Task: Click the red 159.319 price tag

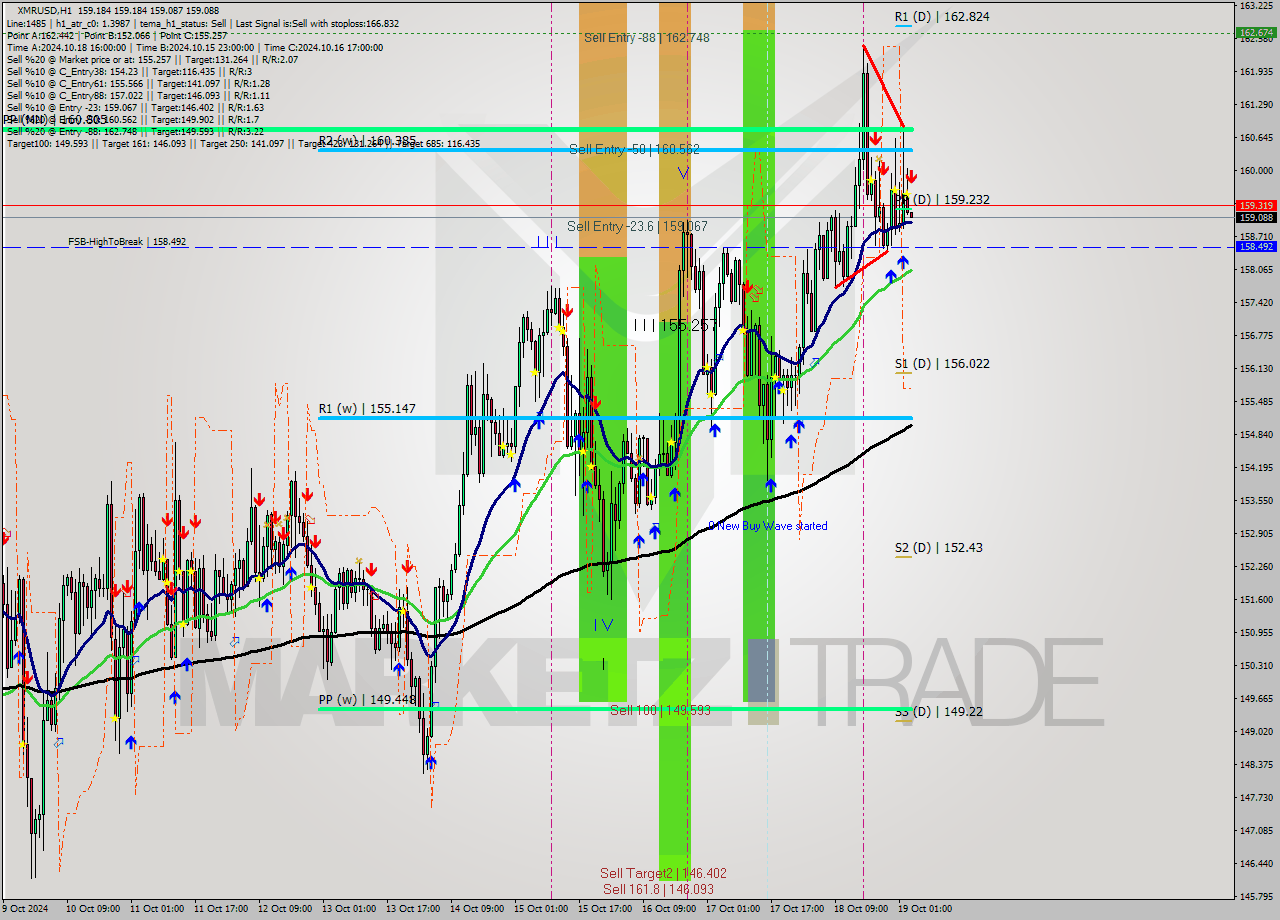Action: point(1256,205)
